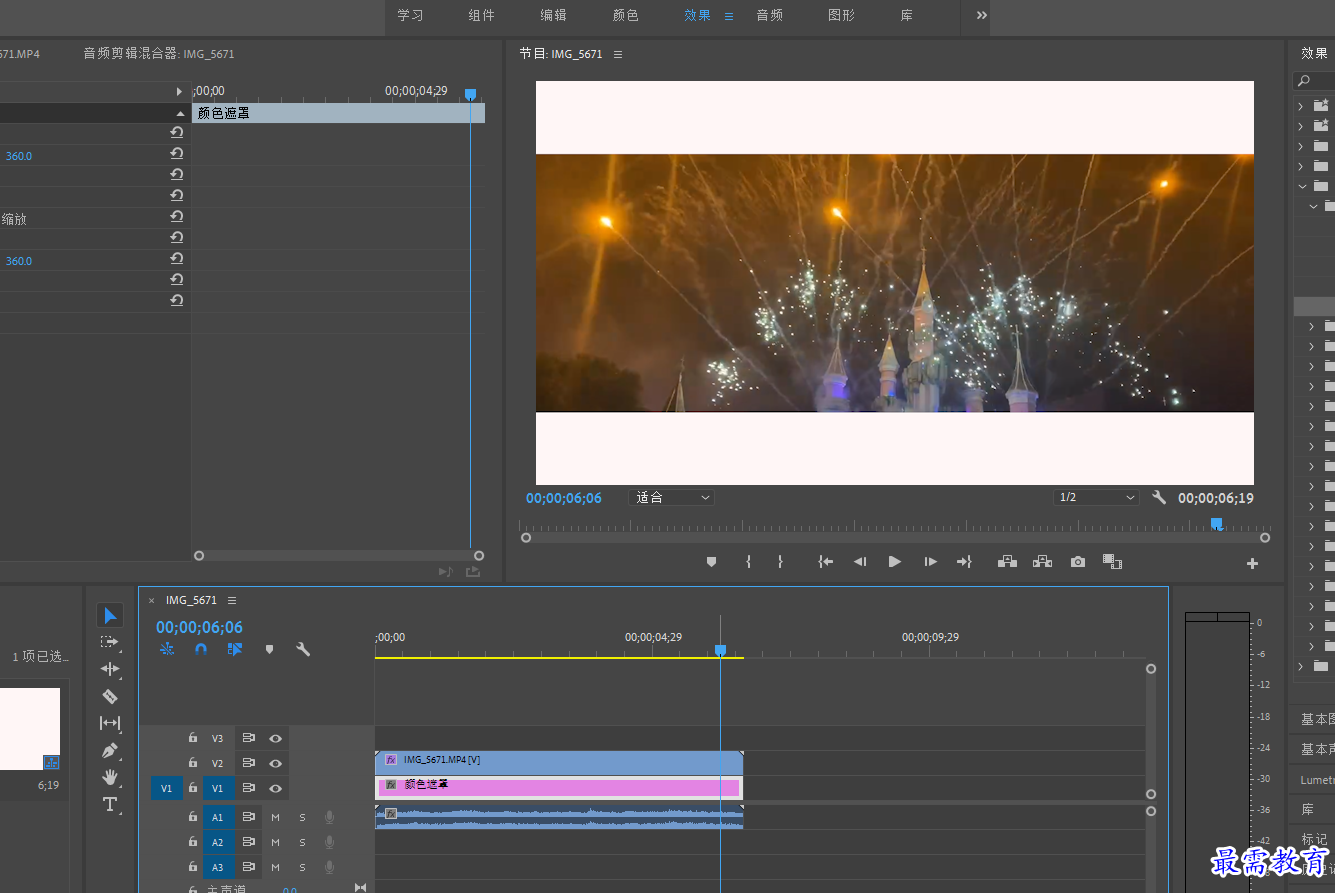Toggle Comparison View in Program monitor
This screenshot has width=1335, height=893.
(x=1112, y=562)
